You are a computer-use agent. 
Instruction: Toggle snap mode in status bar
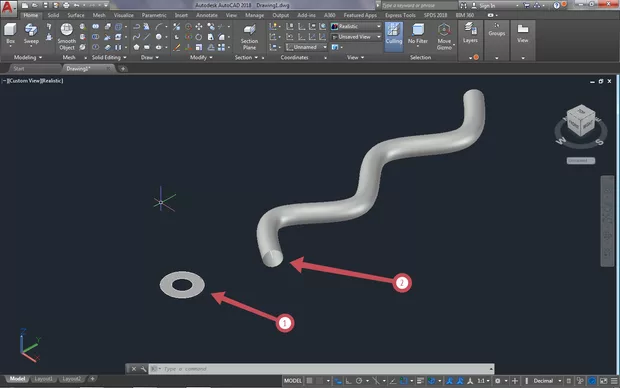(319, 380)
